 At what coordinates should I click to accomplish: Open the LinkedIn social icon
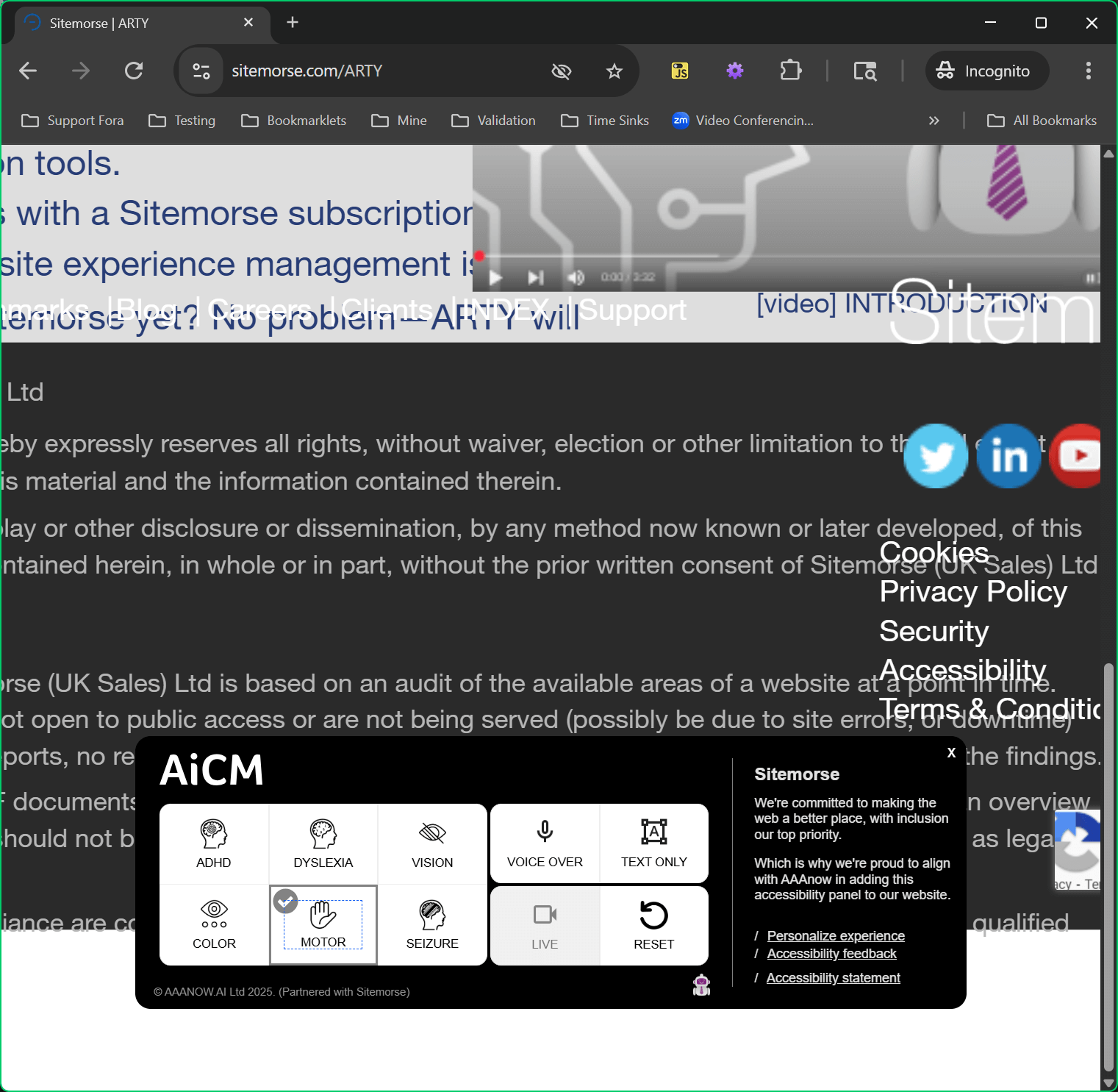(x=1008, y=456)
